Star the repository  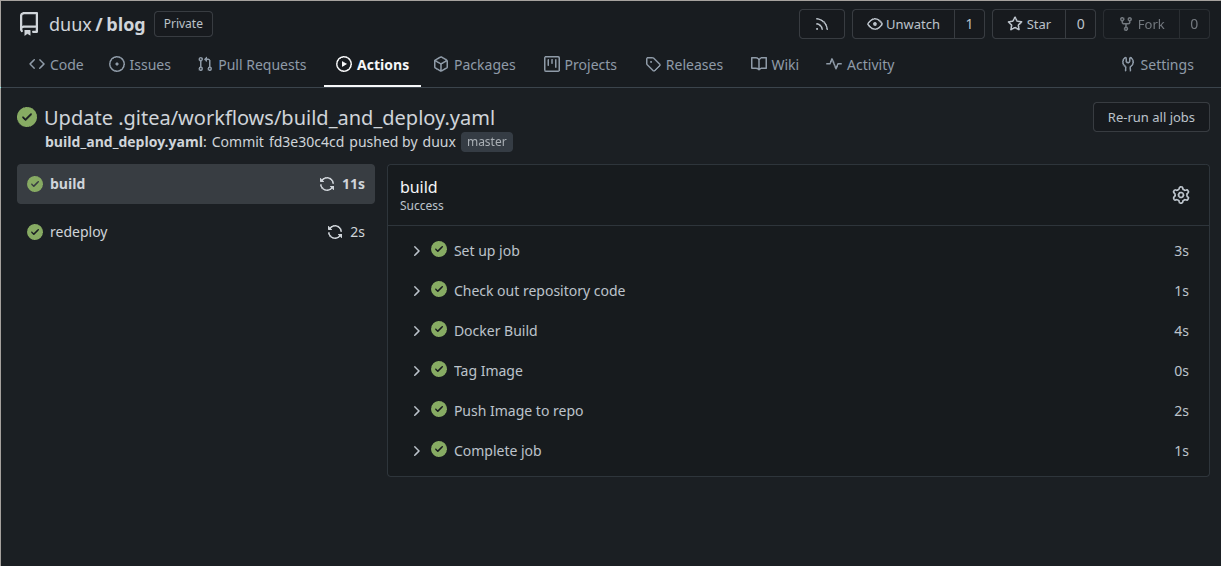pyautogui.click(x=1028, y=24)
